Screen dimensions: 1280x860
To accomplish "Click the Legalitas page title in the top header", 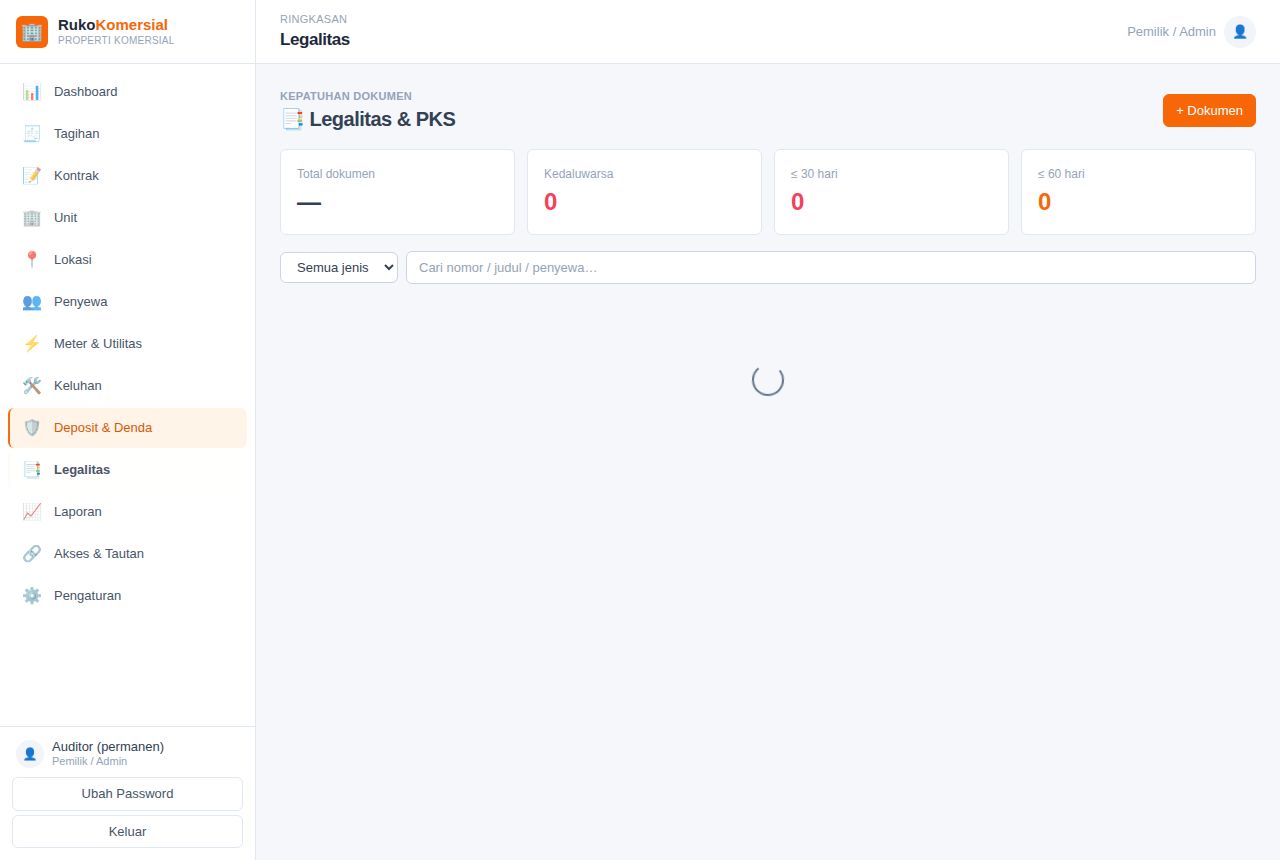I will [315, 40].
